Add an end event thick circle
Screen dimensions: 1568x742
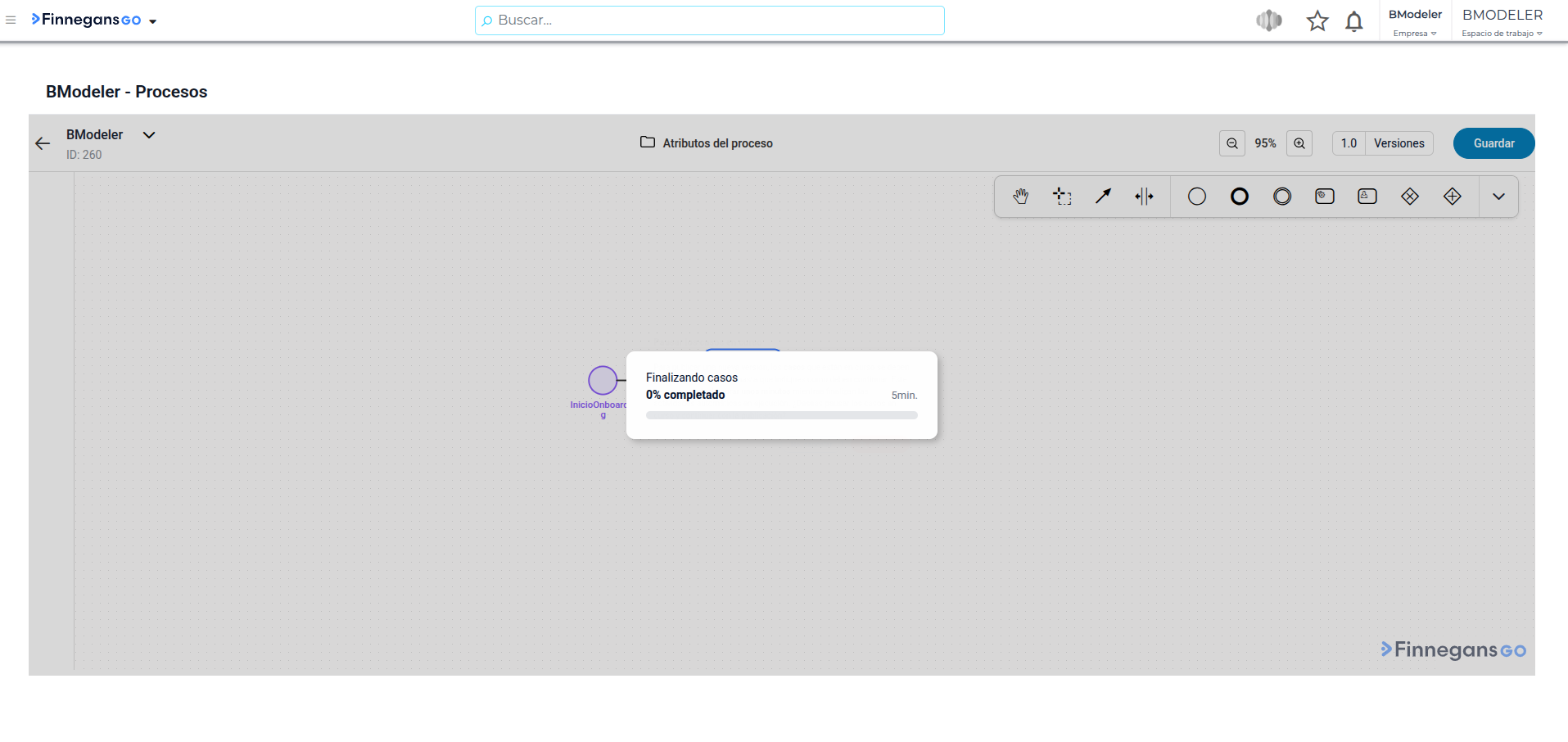1240,197
